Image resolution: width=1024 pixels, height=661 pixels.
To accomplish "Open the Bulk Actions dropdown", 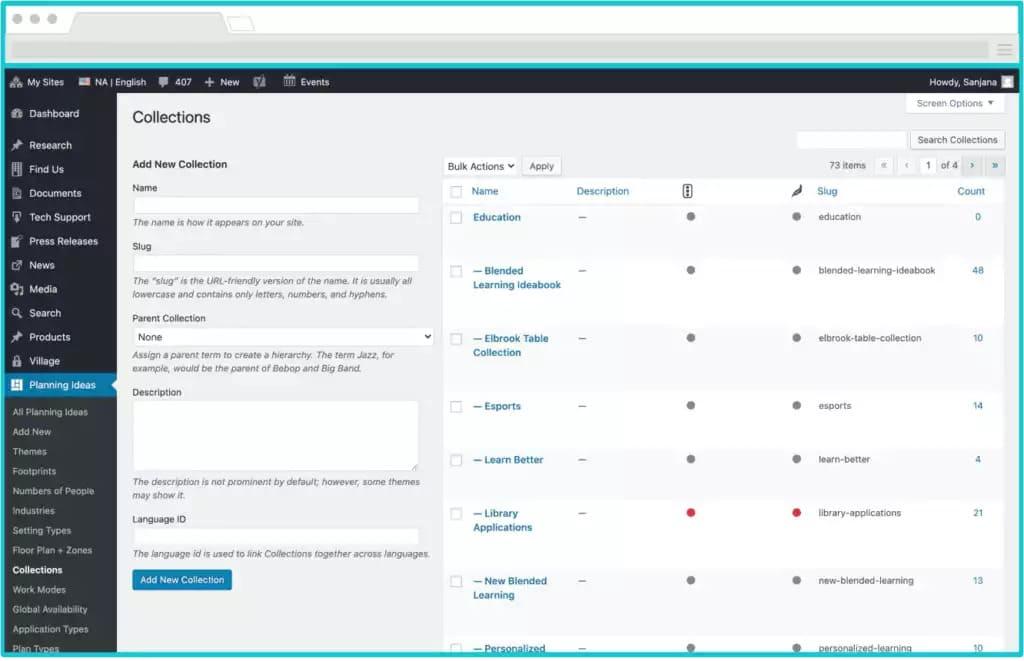I will pos(481,167).
